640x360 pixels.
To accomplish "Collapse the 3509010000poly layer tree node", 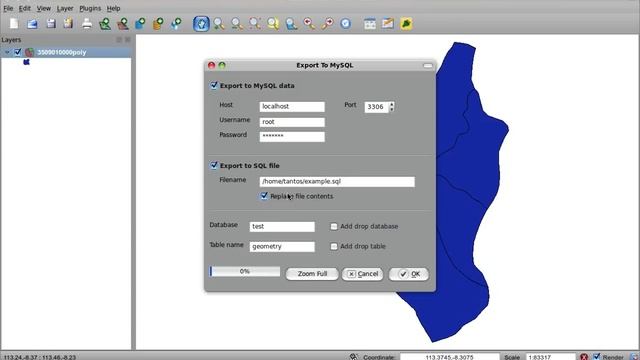I will (7, 52).
